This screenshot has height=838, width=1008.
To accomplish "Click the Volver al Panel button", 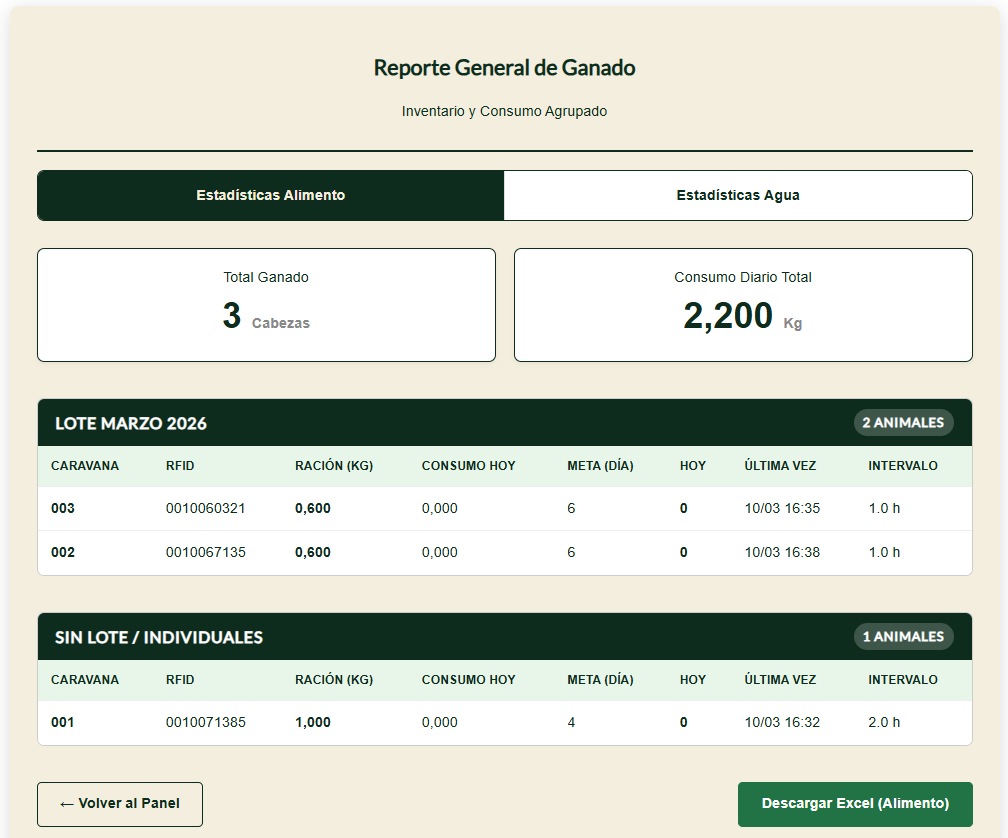I will tap(120, 804).
